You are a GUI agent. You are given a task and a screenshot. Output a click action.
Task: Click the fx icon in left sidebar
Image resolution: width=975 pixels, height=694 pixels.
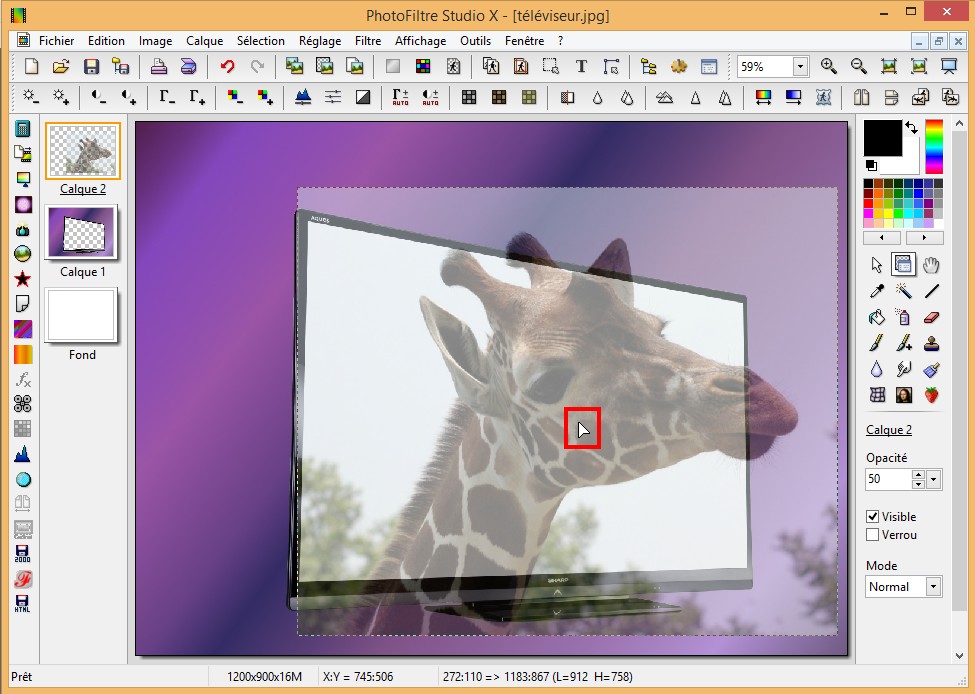coord(22,379)
